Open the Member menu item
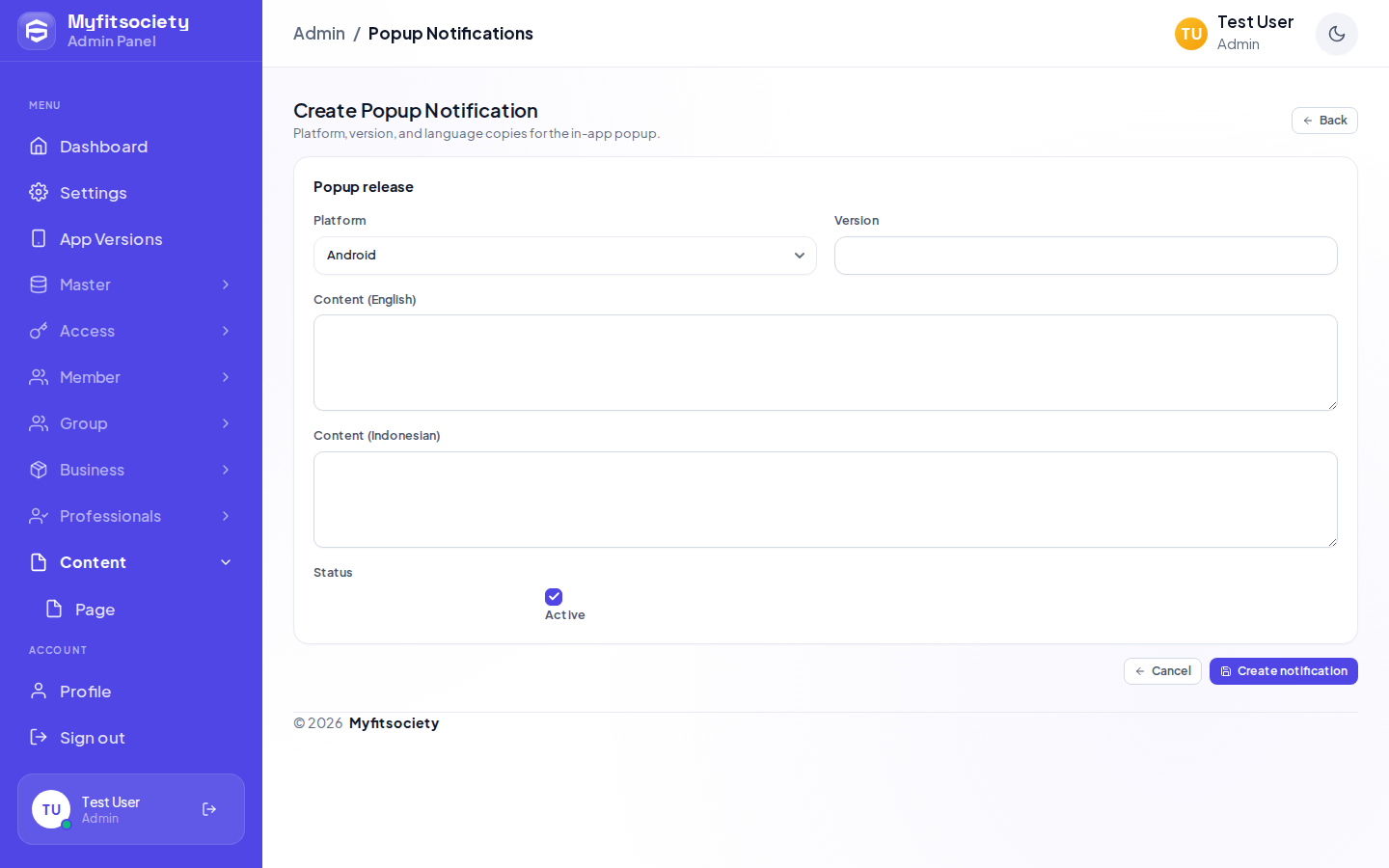 point(131,377)
